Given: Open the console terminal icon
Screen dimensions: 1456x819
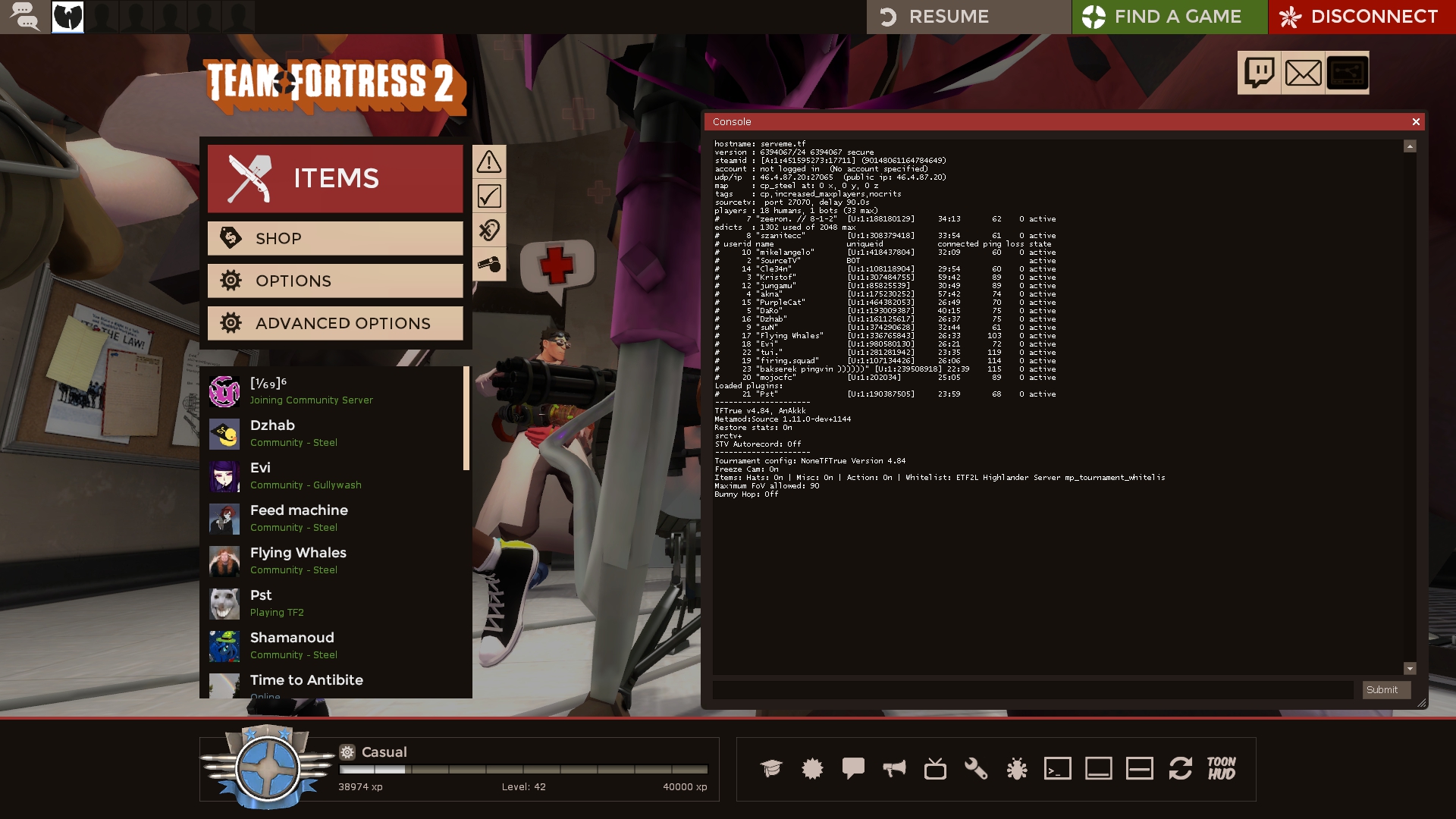Looking at the screenshot, I should 1057,769.
